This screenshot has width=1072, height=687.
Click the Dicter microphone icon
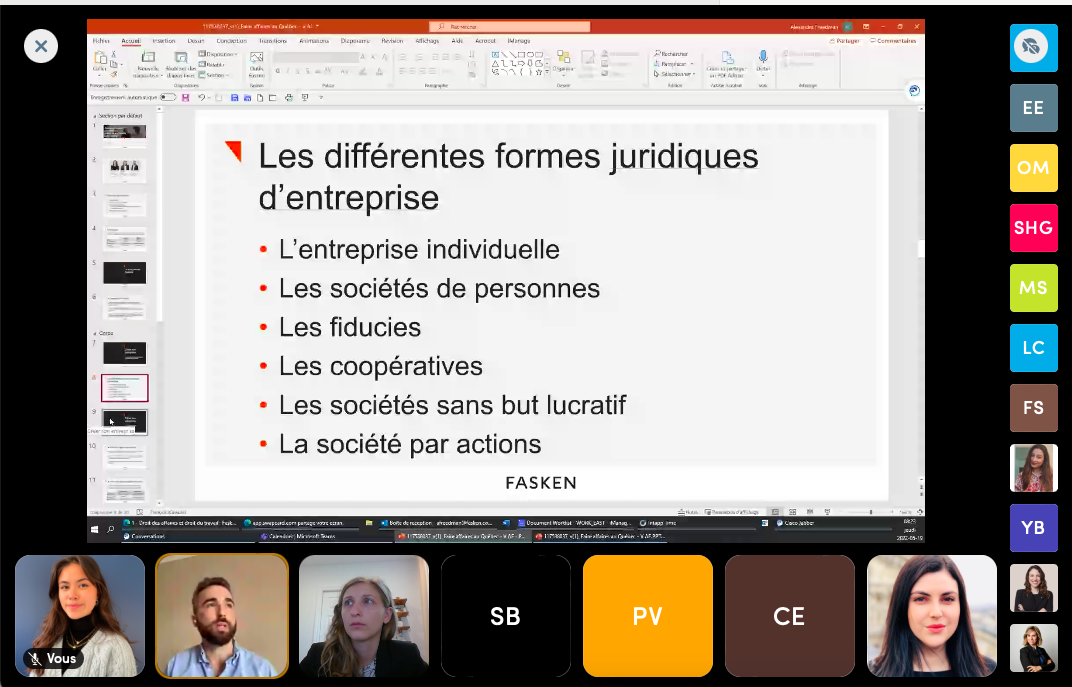763,57
